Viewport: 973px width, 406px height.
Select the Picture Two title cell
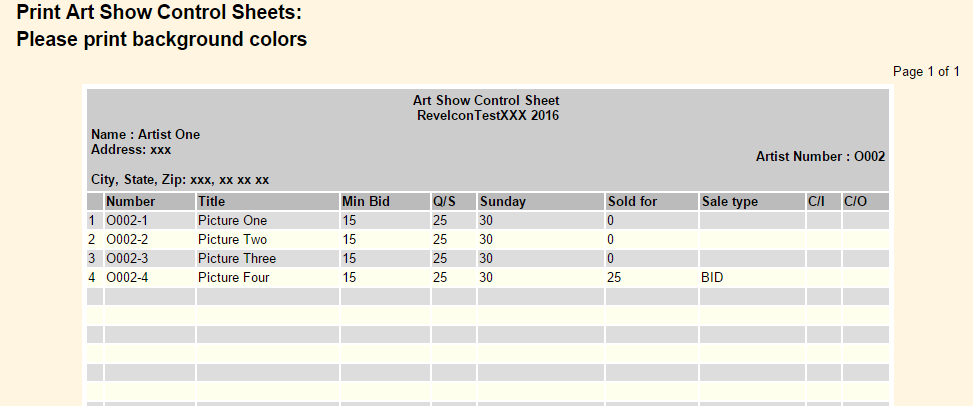click(x=267, y=240)
